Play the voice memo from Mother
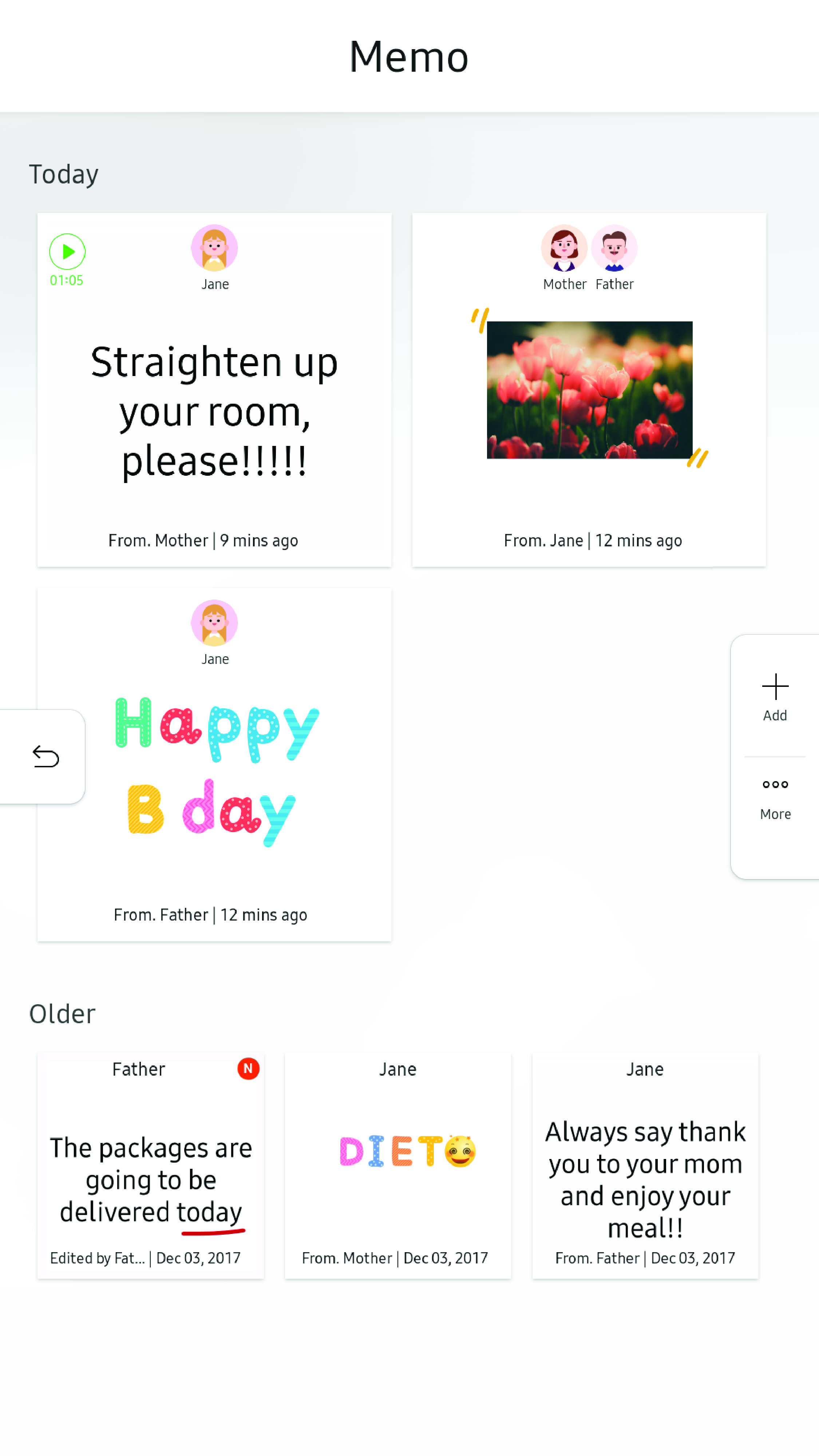The height and width of the screenshot is (1456, 819). [x=67, y=252]
